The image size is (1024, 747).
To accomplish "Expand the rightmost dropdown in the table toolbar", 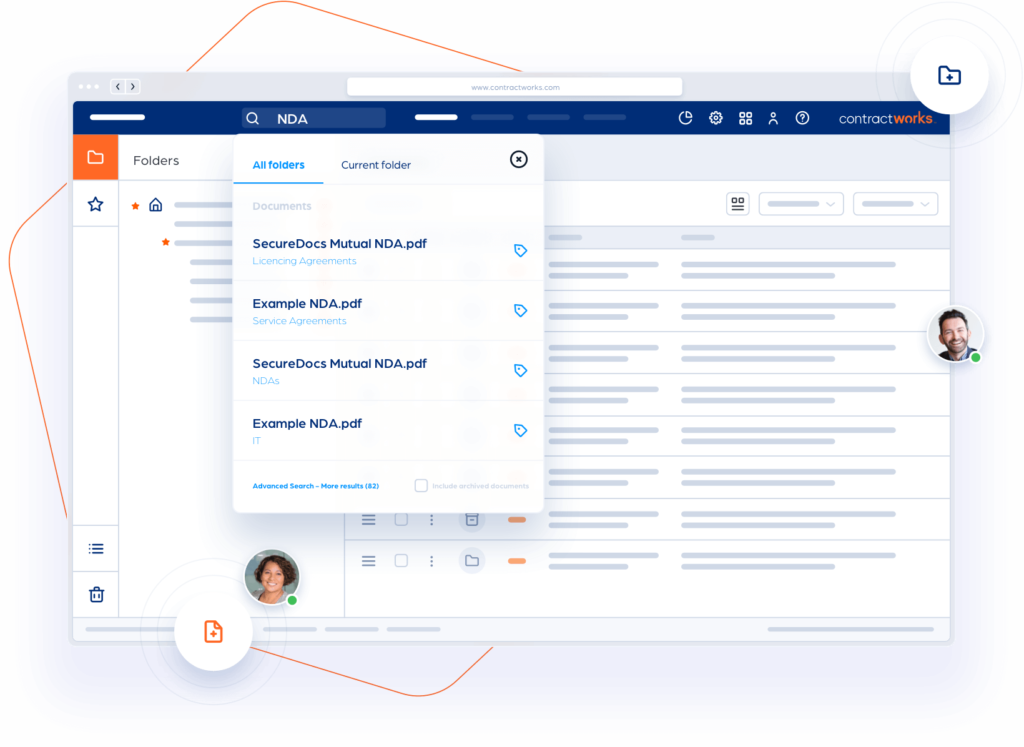I will (x=895, y=204).
